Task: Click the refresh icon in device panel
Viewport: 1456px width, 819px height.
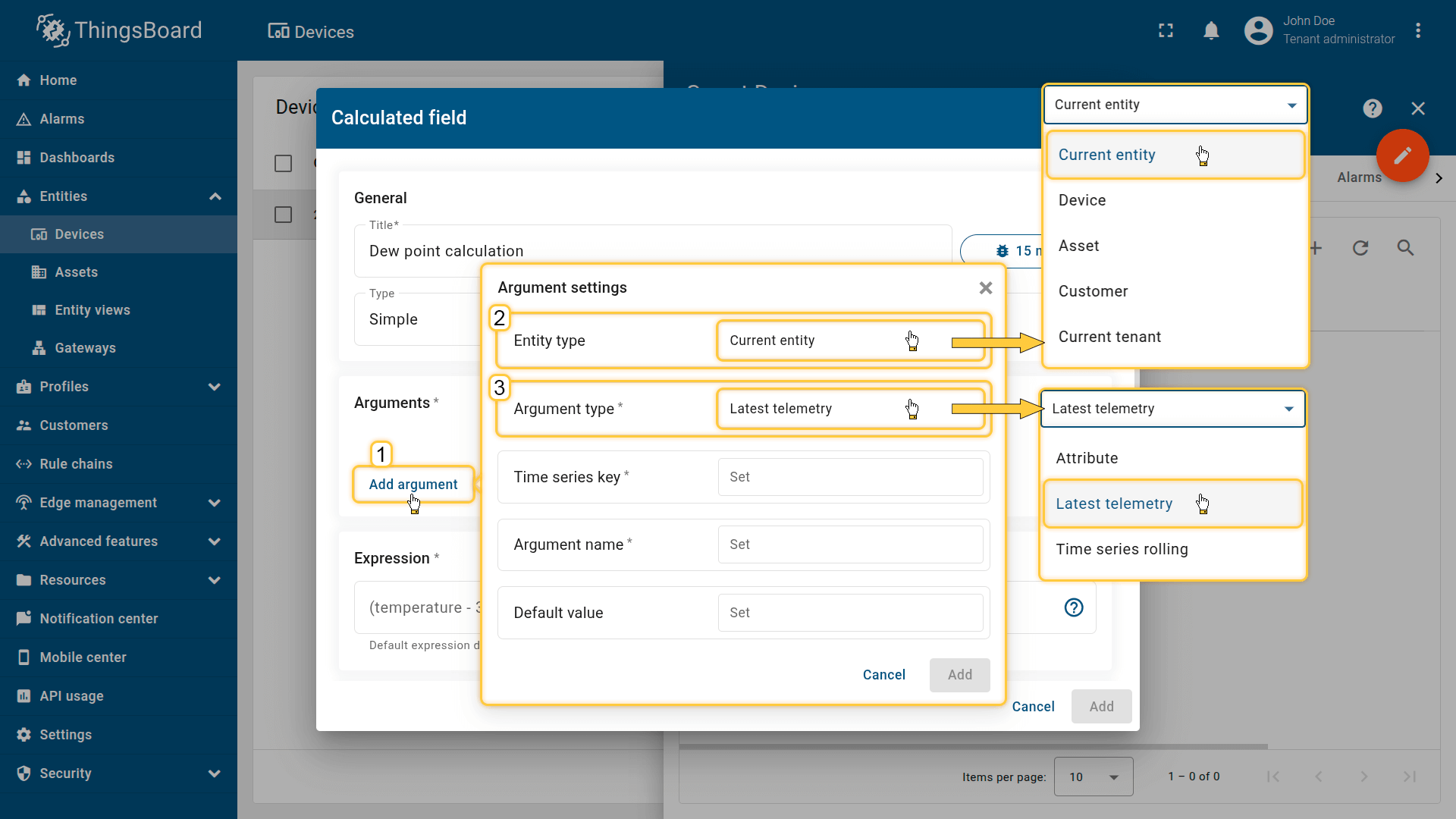Action: (x=1360, y=248)
